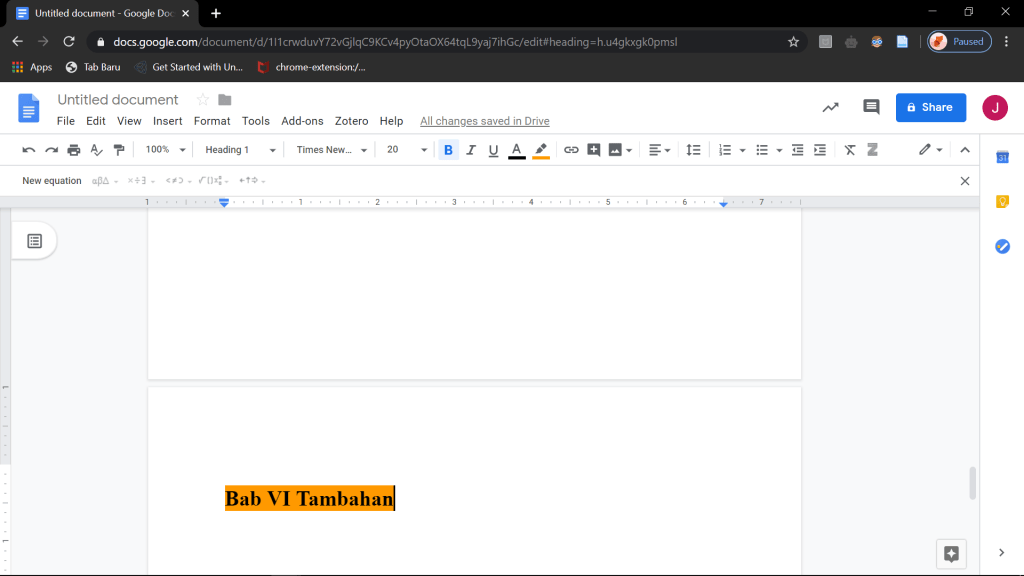
Task: Toggle Bold formatting
Action: point(448,150)
